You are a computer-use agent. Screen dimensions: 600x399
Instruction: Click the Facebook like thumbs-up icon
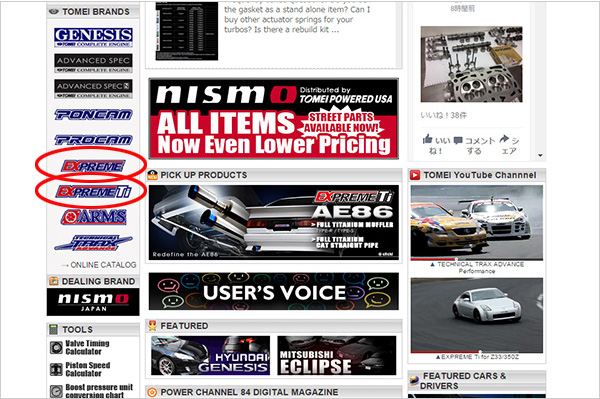[x=427, y=139]
